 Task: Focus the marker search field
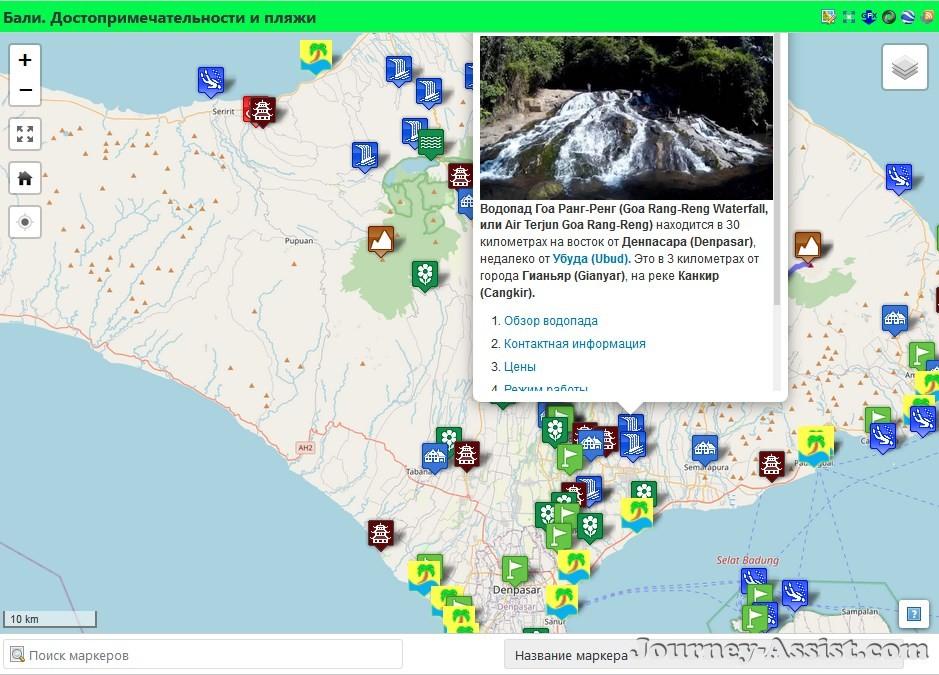(203, 655)
